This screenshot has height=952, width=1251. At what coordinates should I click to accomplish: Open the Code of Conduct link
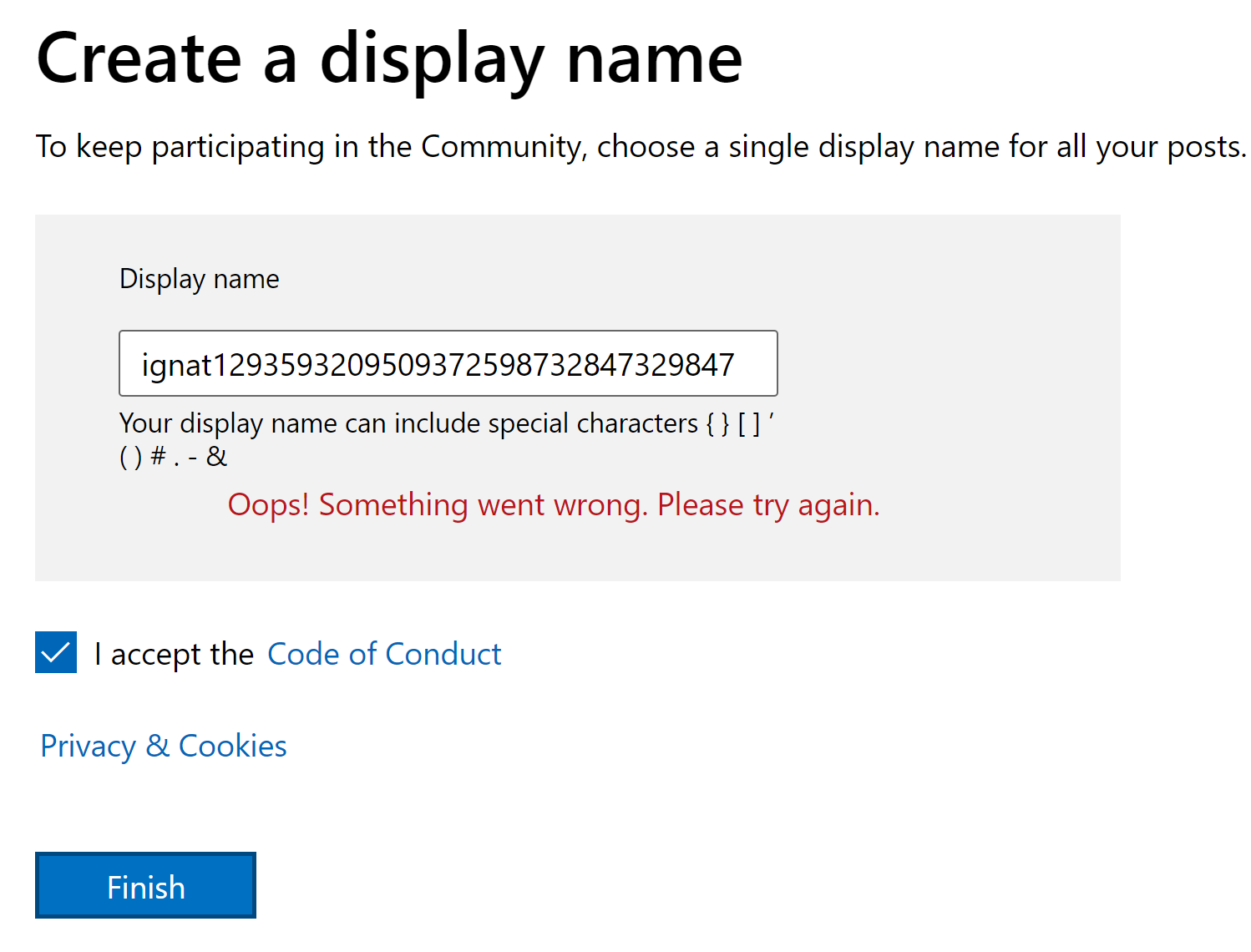coord(384,654)
